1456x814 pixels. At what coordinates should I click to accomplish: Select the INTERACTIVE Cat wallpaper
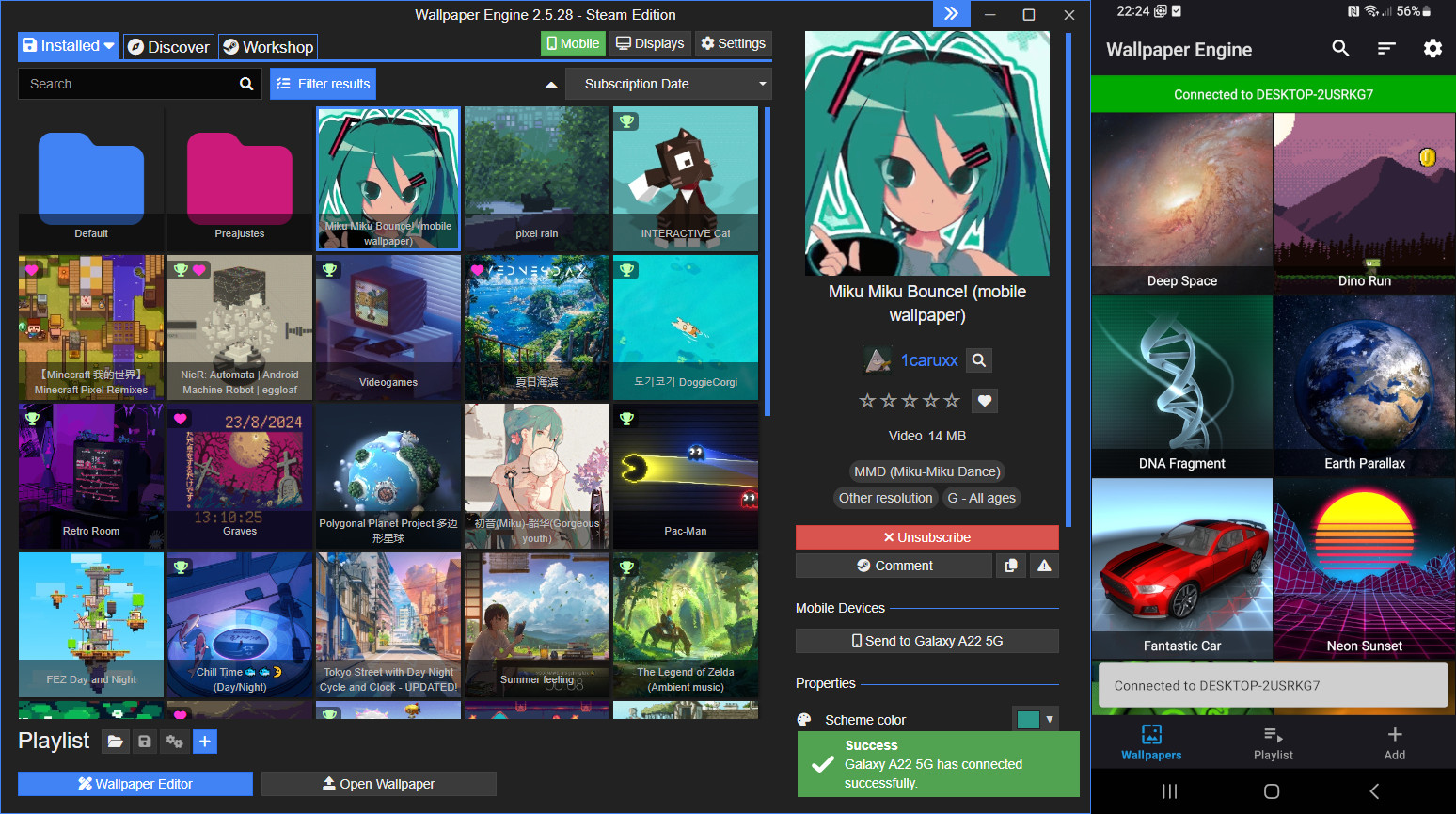pos(686,179)
